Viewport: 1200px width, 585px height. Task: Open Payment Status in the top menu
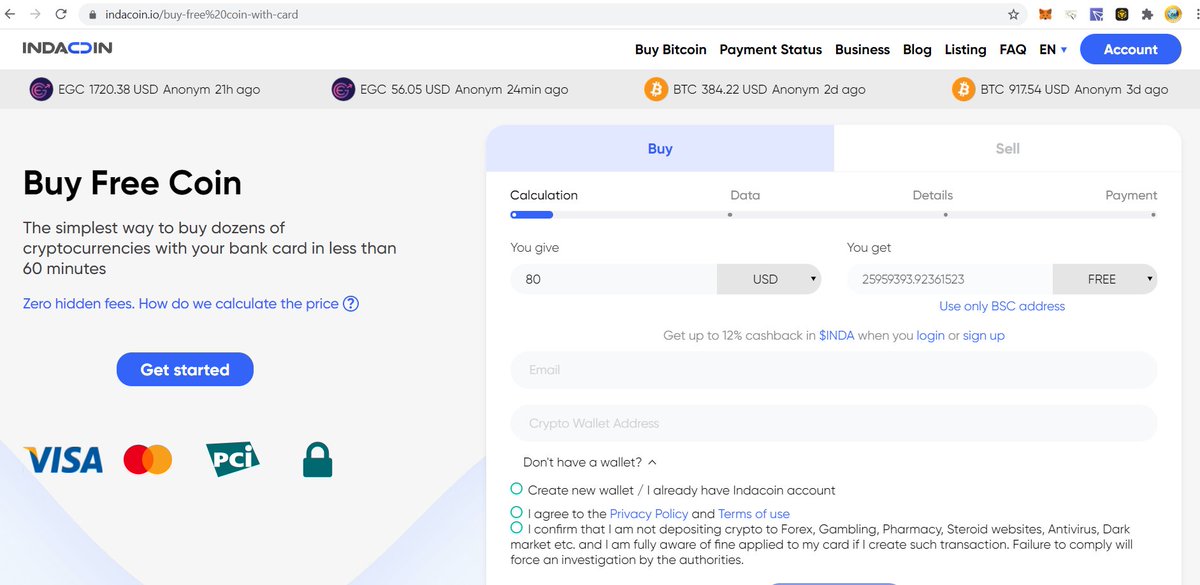pos(771,49)
